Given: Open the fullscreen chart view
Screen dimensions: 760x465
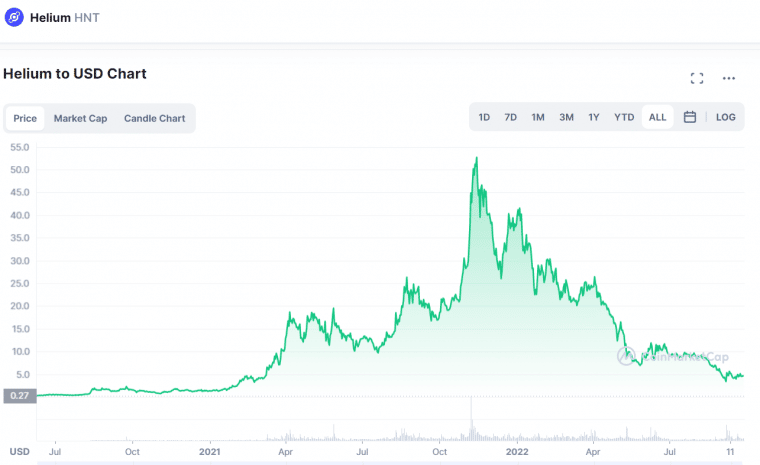Looking at the screenshot, I should 697,78.
